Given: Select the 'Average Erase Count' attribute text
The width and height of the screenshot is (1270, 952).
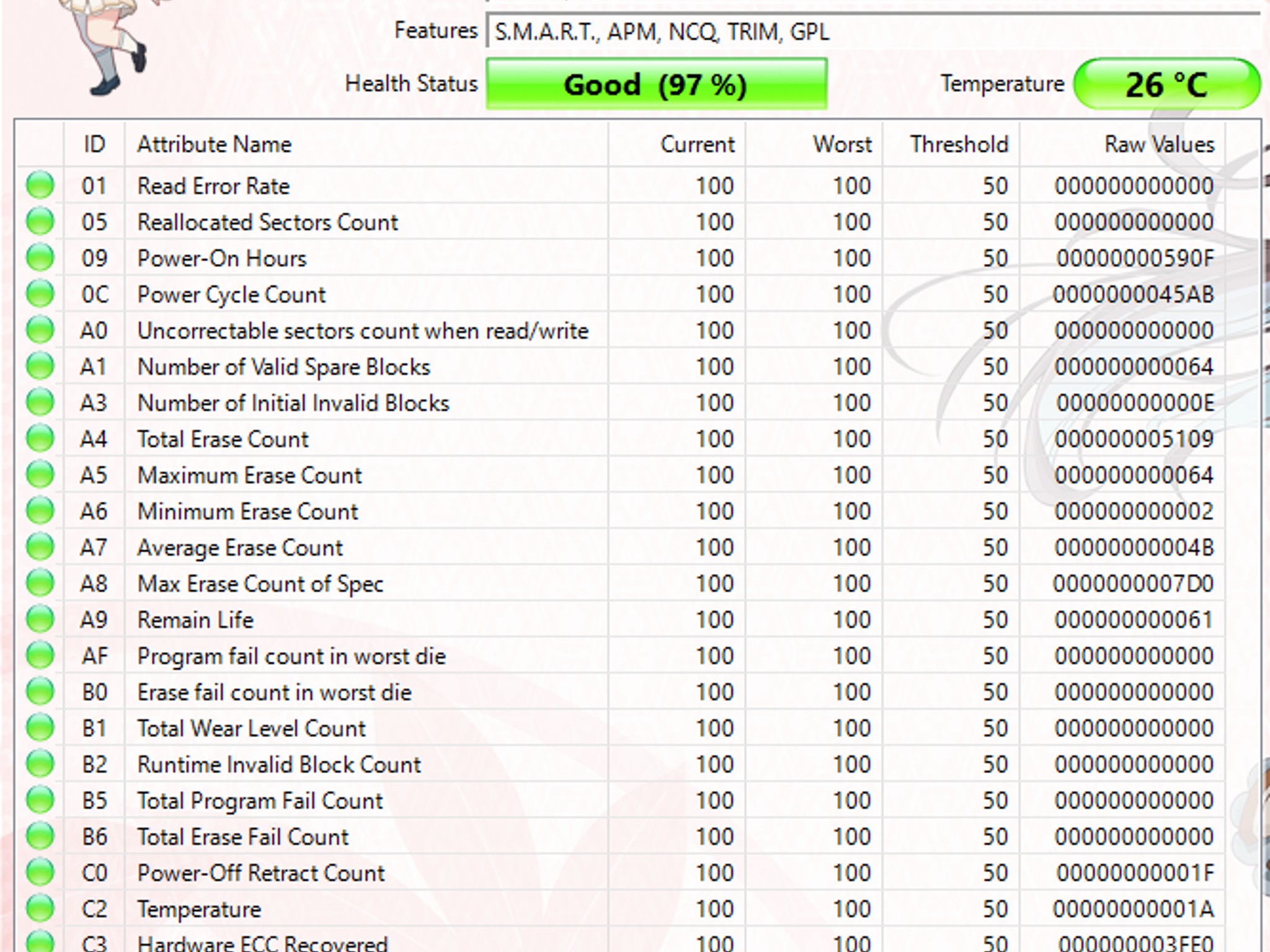Looking at the screenshot, I should (x=239, y=548).
